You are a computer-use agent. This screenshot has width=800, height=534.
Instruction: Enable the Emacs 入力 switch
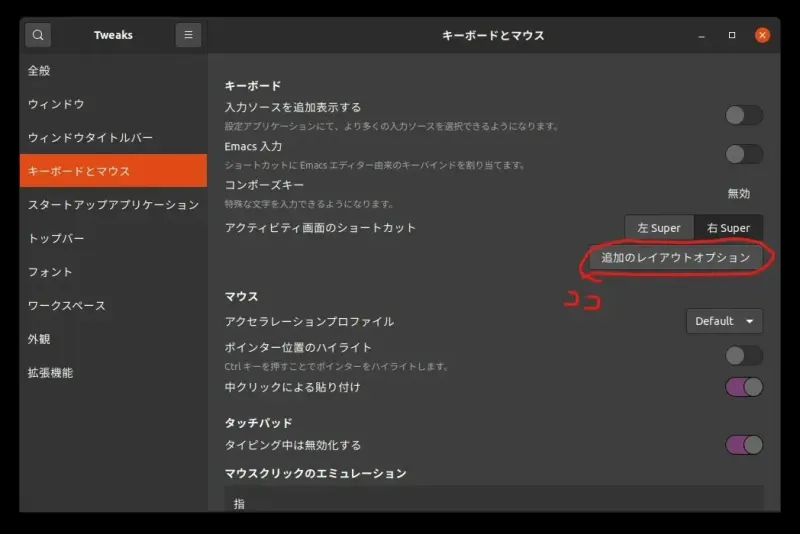point(744,154)
